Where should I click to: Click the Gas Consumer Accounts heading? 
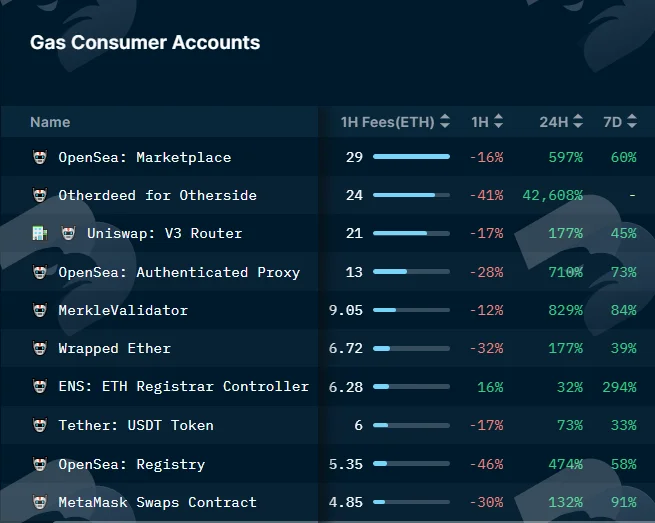pos(145,43)
